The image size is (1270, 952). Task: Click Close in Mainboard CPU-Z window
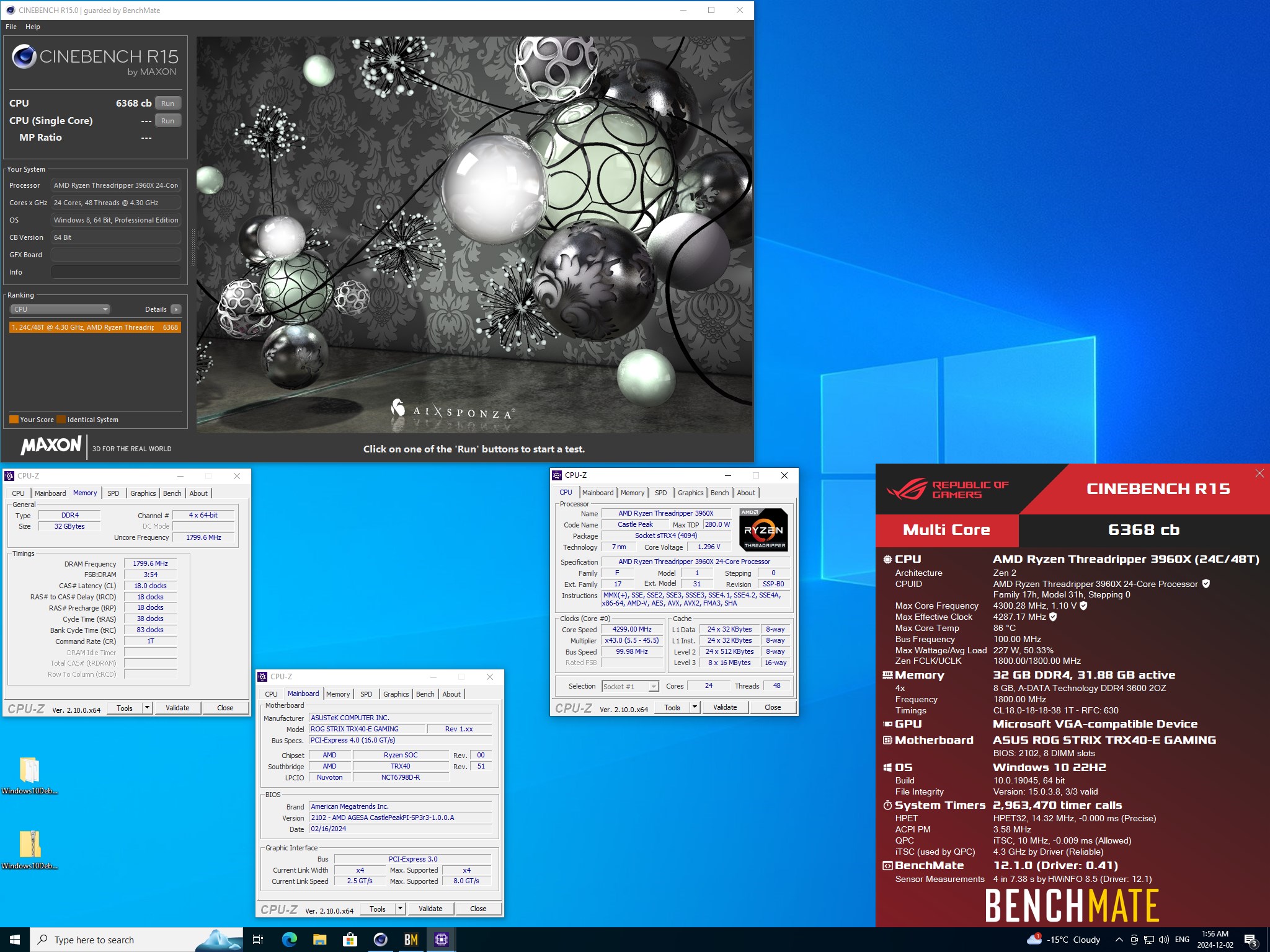(478, 909)
